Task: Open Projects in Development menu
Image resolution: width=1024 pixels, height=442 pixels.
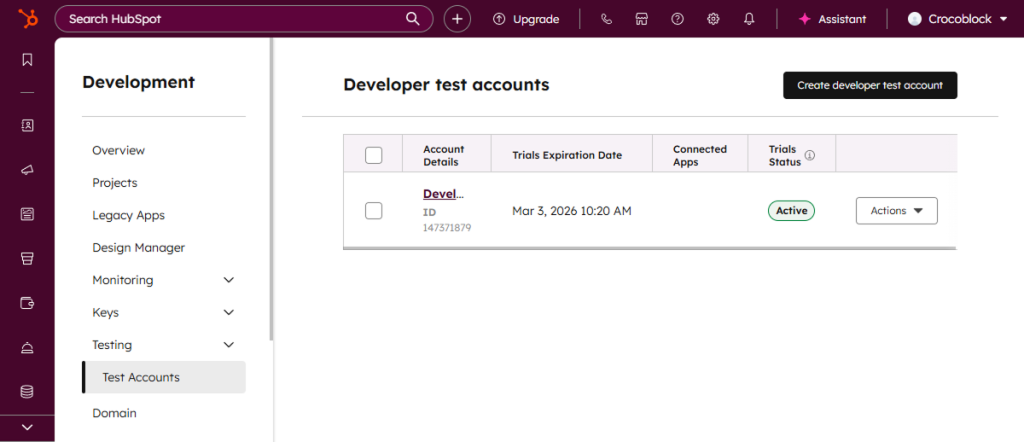Action: point(115,183)
